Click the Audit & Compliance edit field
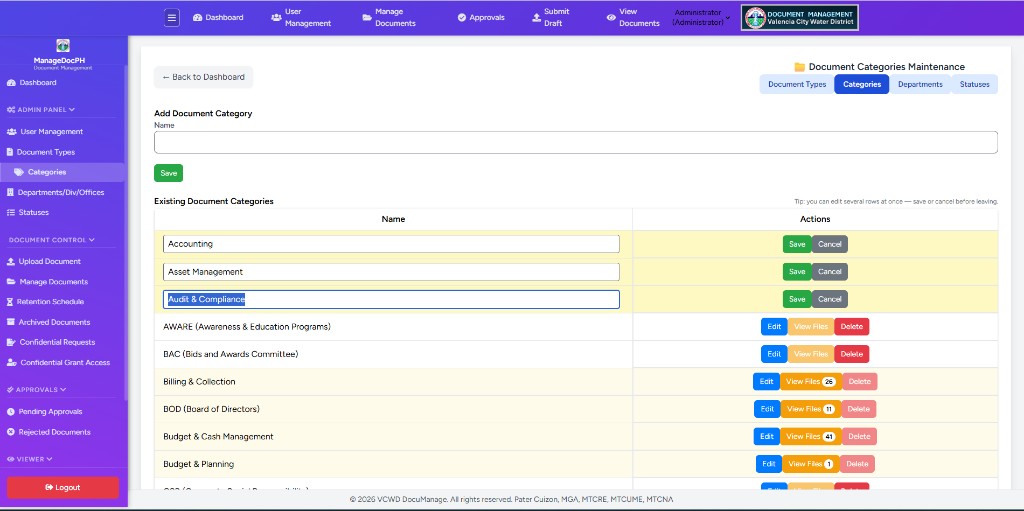The width and height of the screenshot is (1024, 511). (391, 299)
